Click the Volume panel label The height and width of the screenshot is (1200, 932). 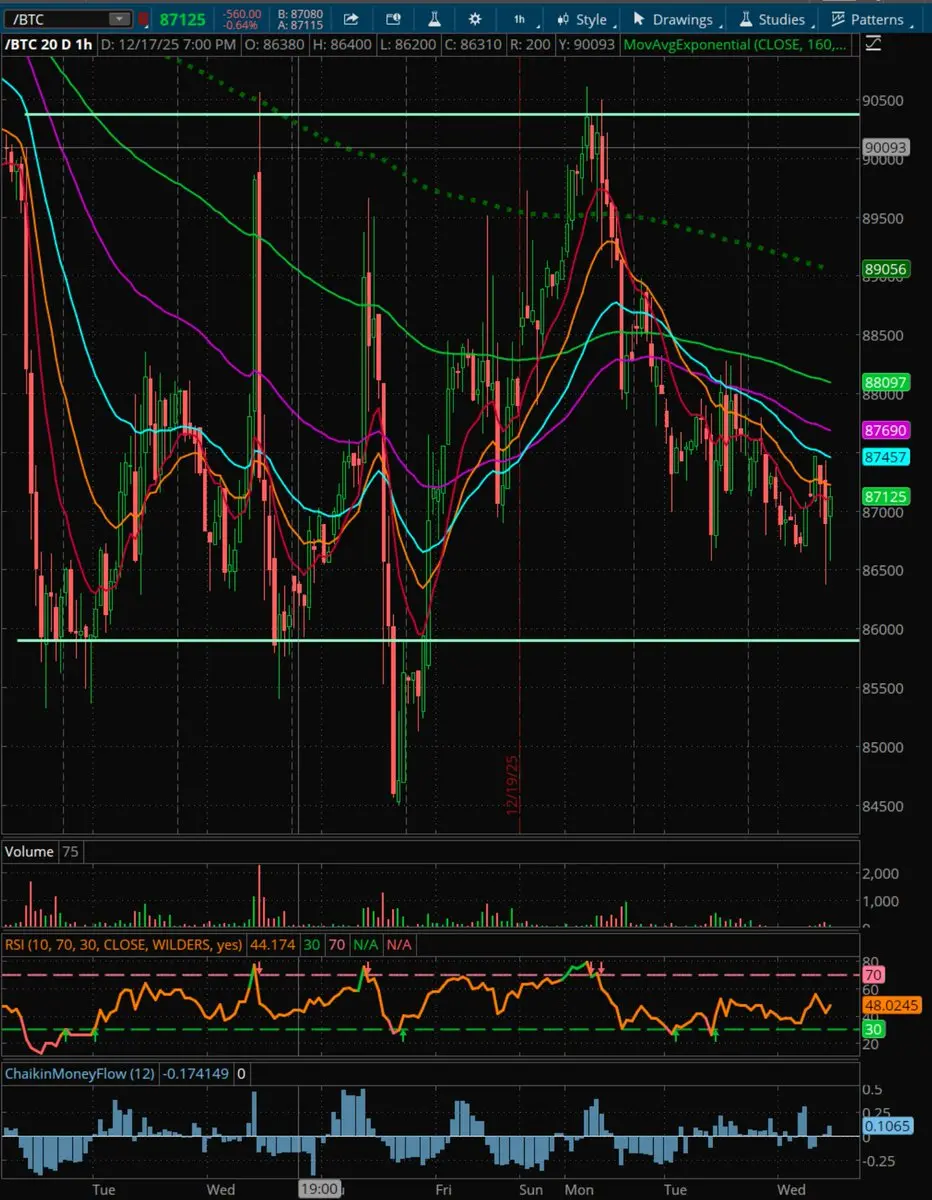(x=30, y=852)
